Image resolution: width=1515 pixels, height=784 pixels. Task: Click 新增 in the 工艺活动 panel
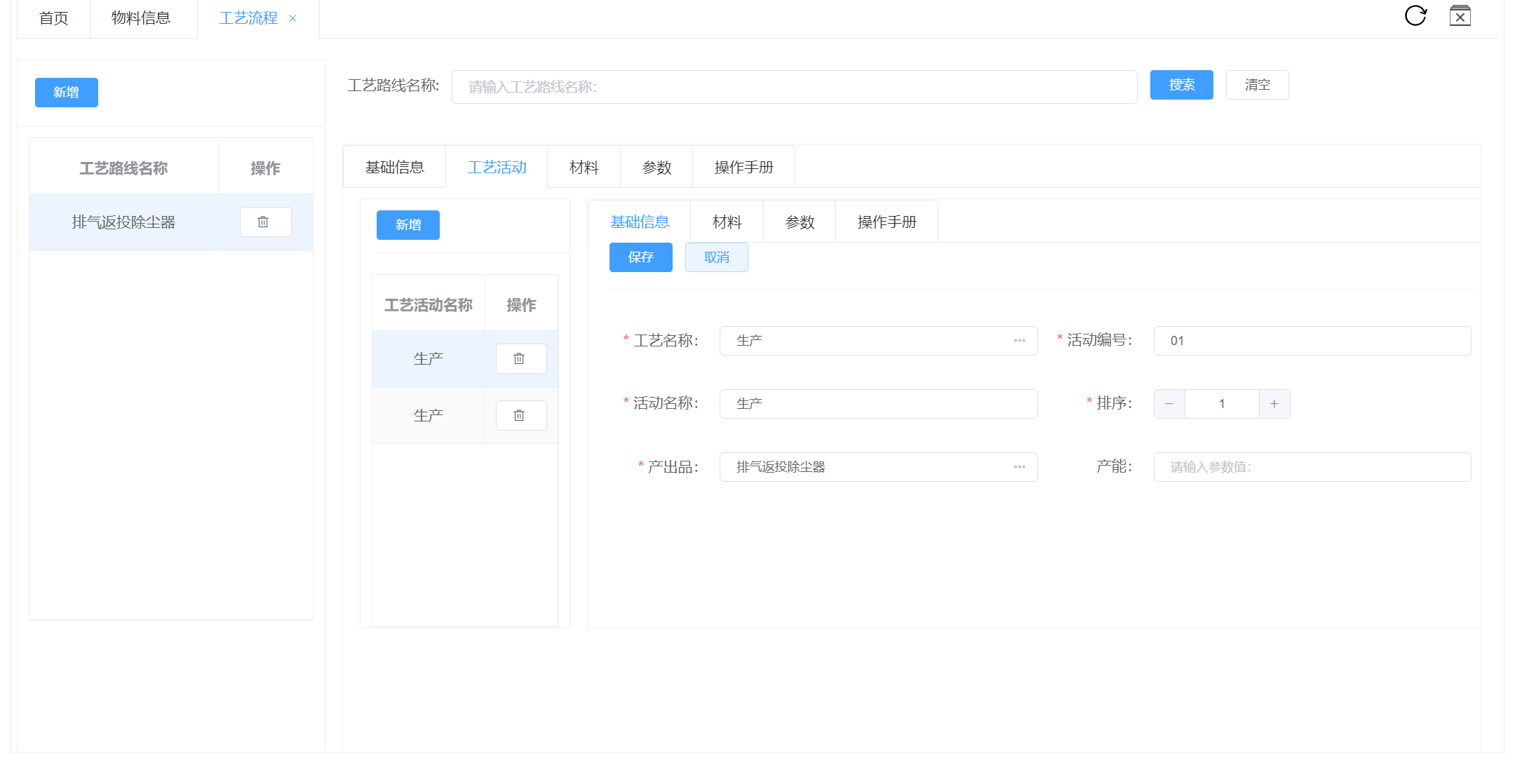408,225
